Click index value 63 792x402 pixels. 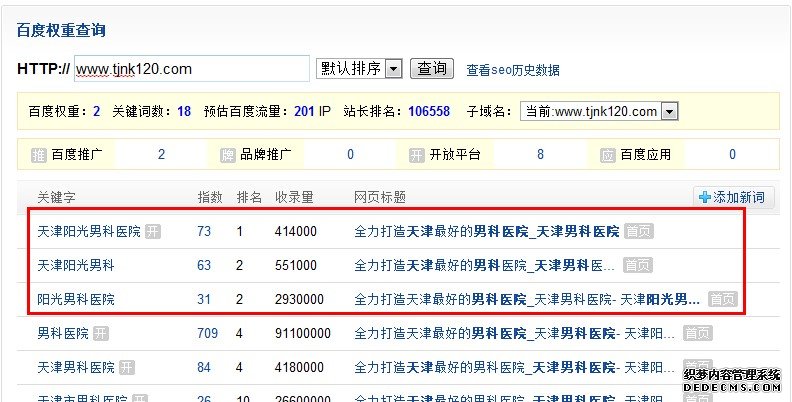point(204,266)
